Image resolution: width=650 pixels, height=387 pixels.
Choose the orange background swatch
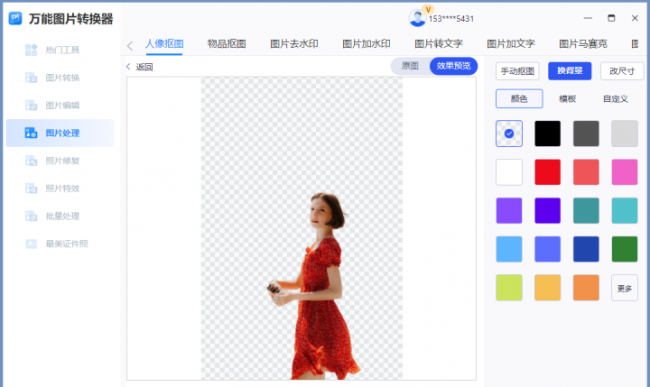[586, 288]
